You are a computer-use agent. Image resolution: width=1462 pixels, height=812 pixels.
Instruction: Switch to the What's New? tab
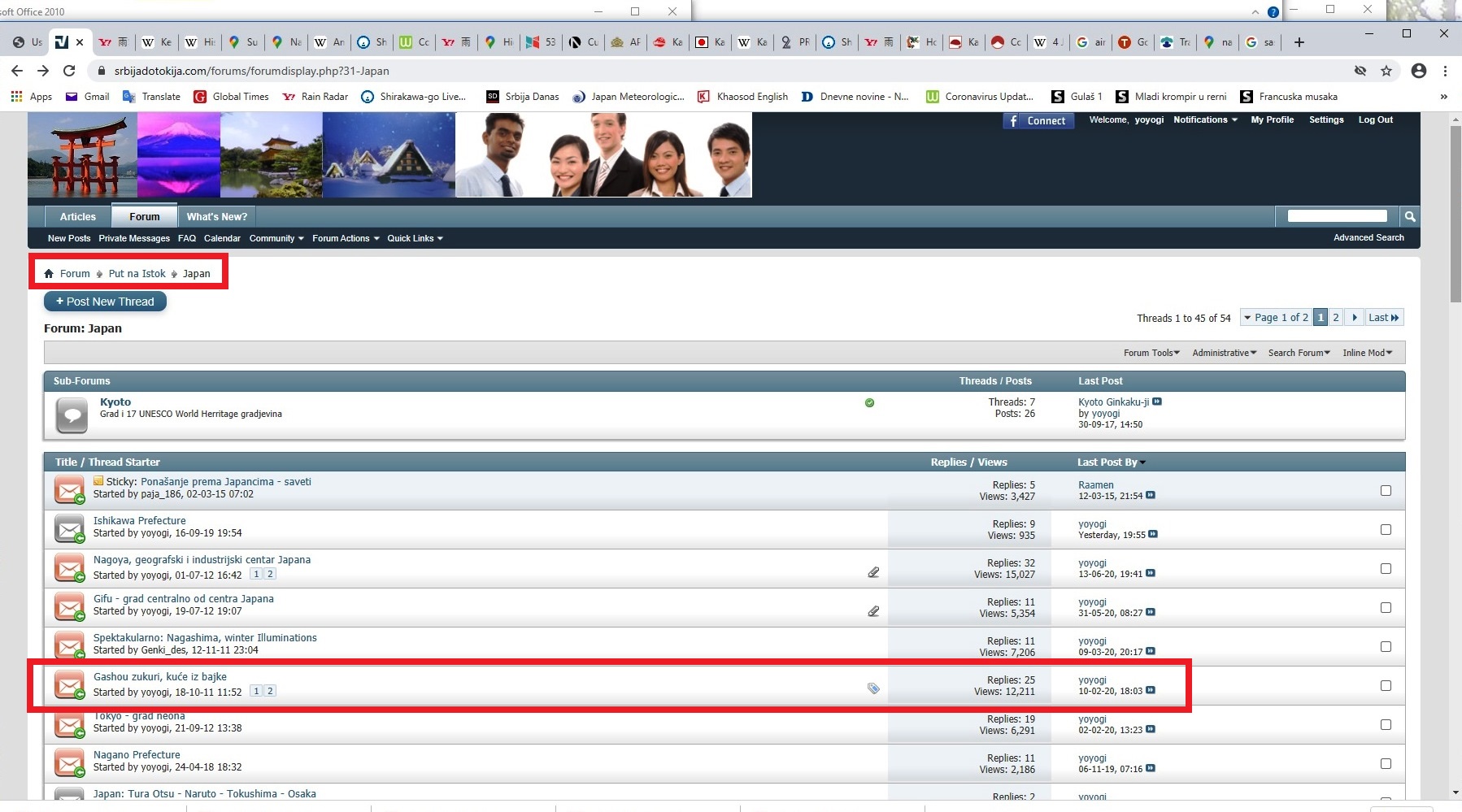pyautogui.click(x=217, y=217)
